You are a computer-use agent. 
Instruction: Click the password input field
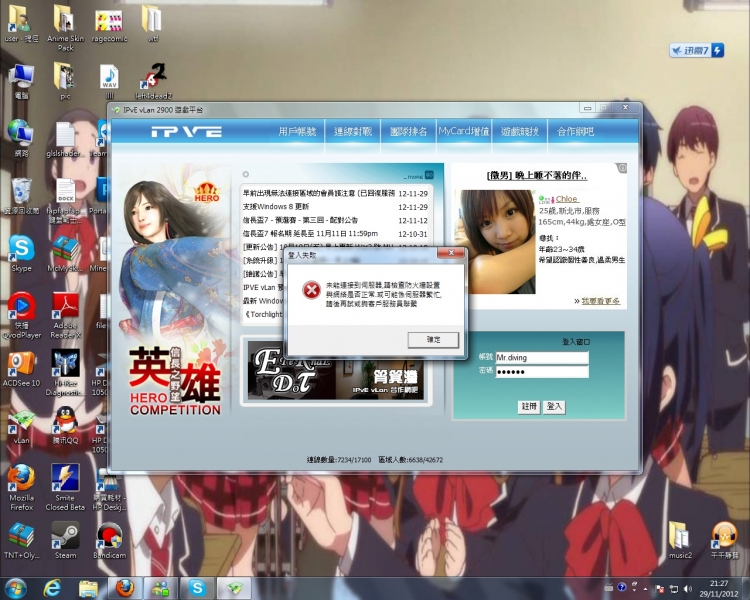coord(542,372)
